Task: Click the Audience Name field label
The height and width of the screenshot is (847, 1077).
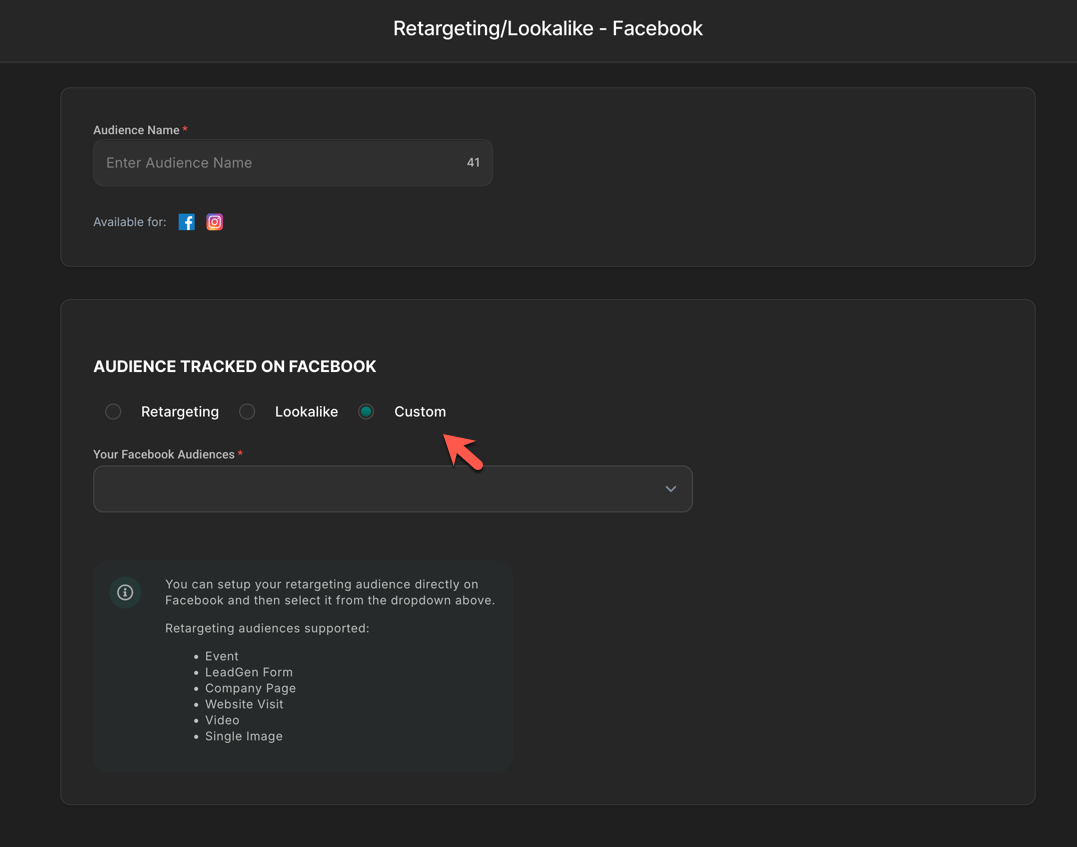Action: coord(136,130)
